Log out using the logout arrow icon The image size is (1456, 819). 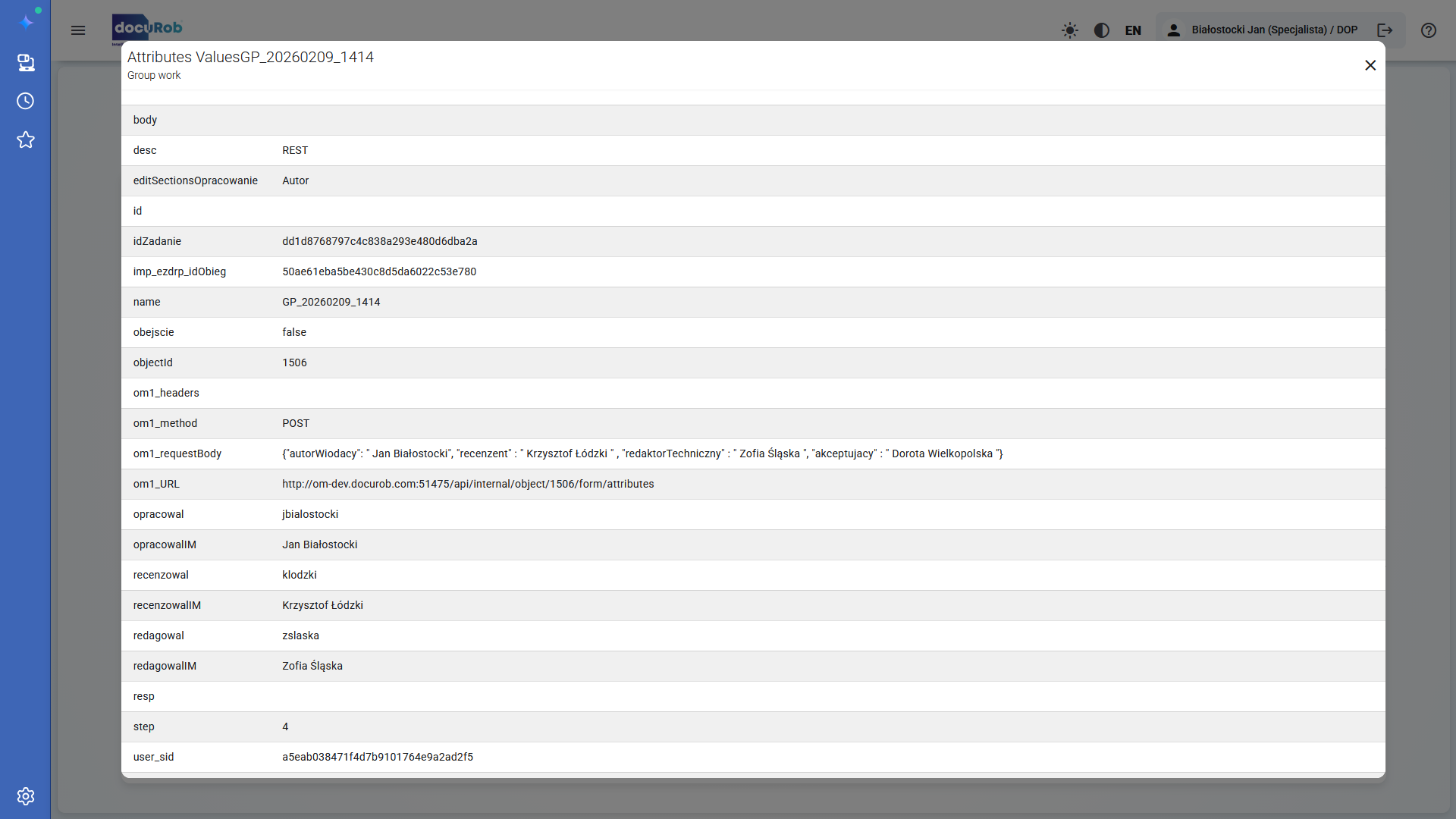point(1384,30)
